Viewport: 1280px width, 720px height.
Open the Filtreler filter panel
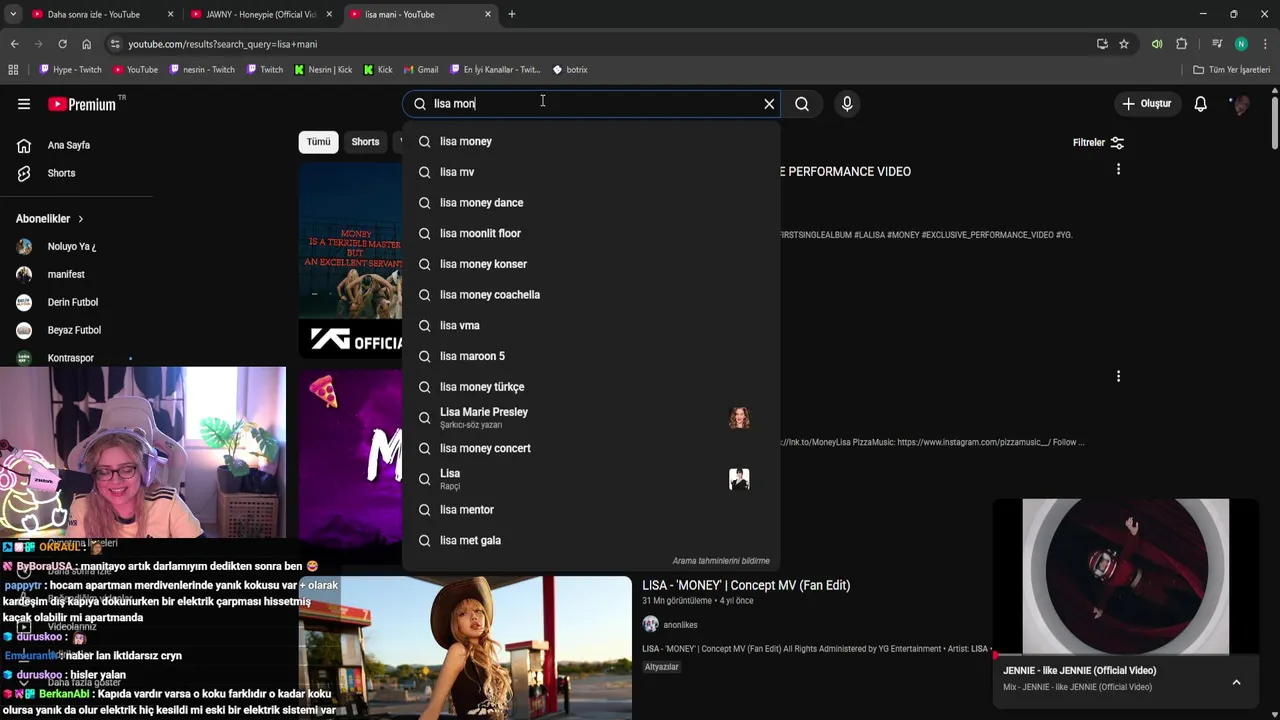(1098, 142)
